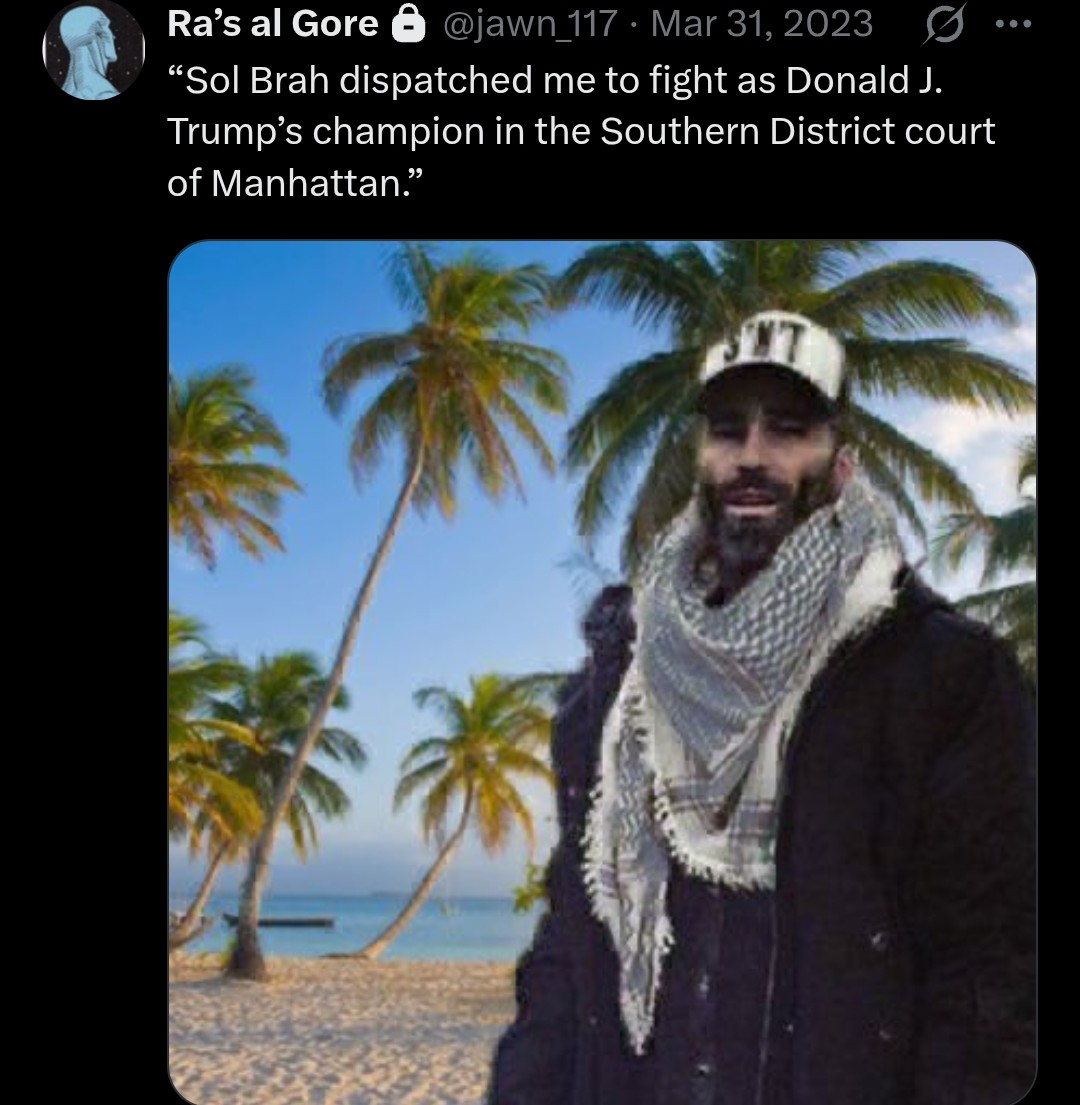
Task: Open the attached beach photo
Action: 602,672
